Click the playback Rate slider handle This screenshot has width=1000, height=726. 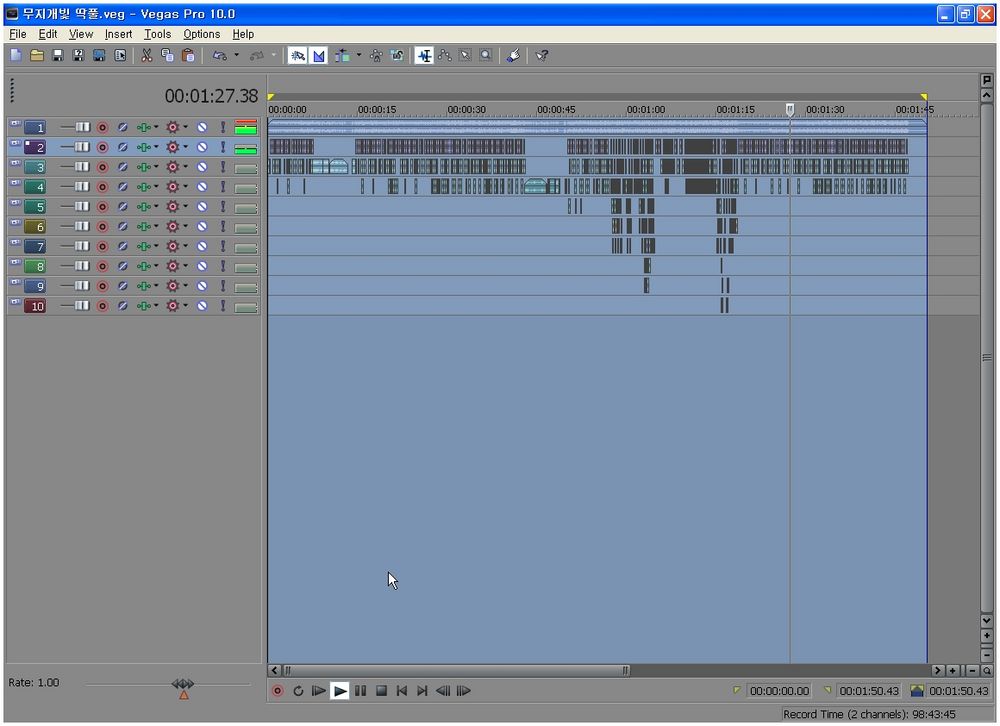tap(183, 684)
